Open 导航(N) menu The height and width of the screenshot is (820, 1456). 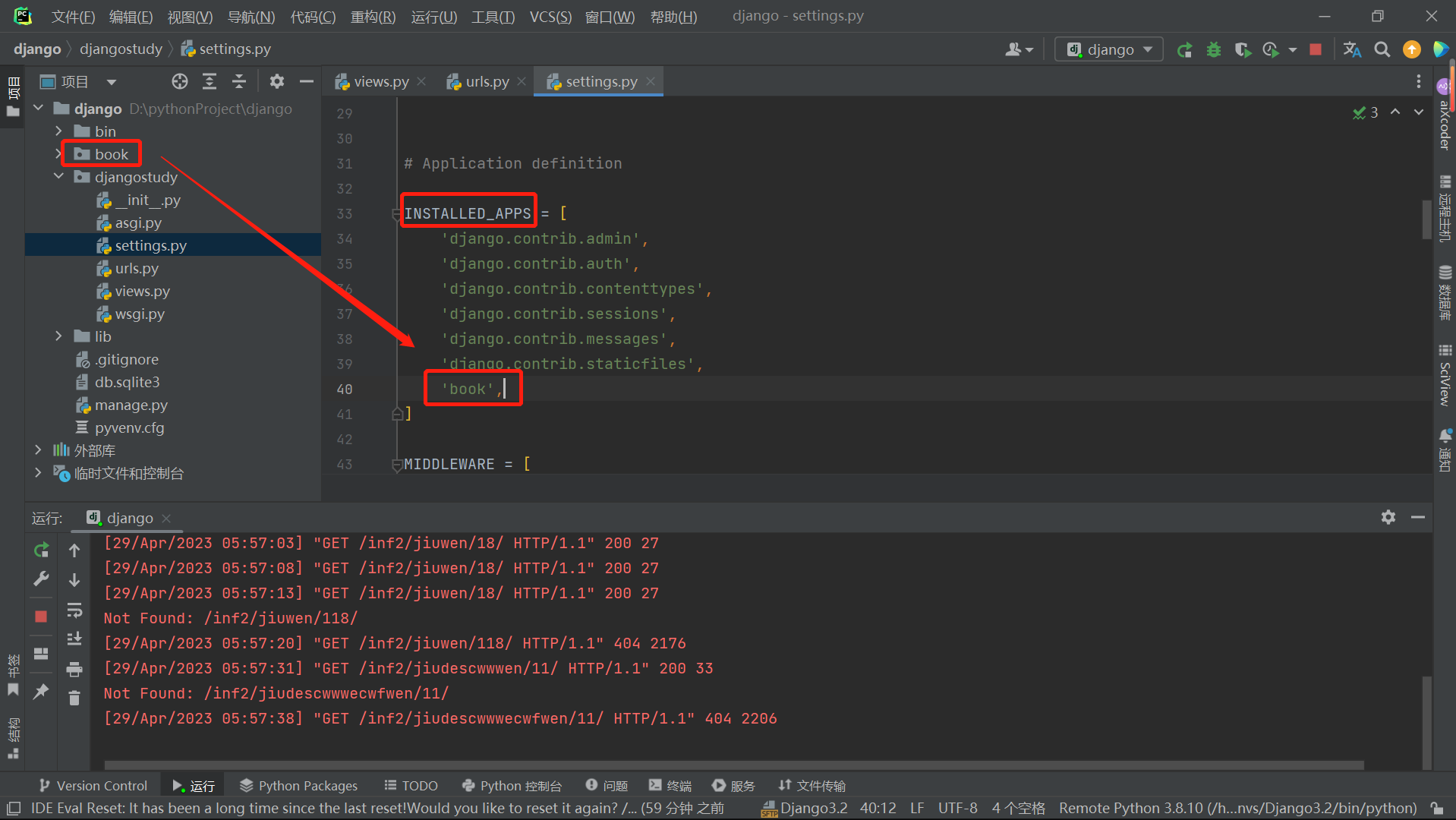pyautogui.click(x=251, y=17)
